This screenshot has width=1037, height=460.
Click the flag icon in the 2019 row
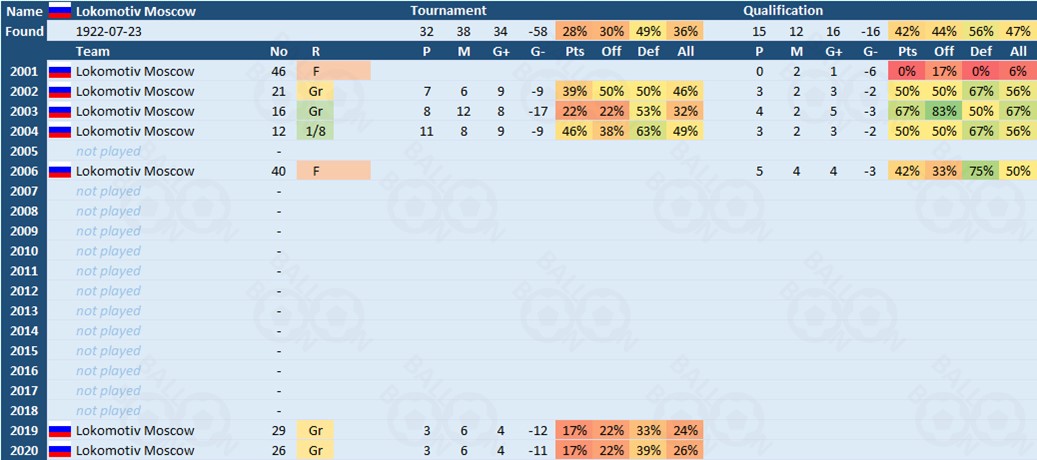tap(60, 431)
